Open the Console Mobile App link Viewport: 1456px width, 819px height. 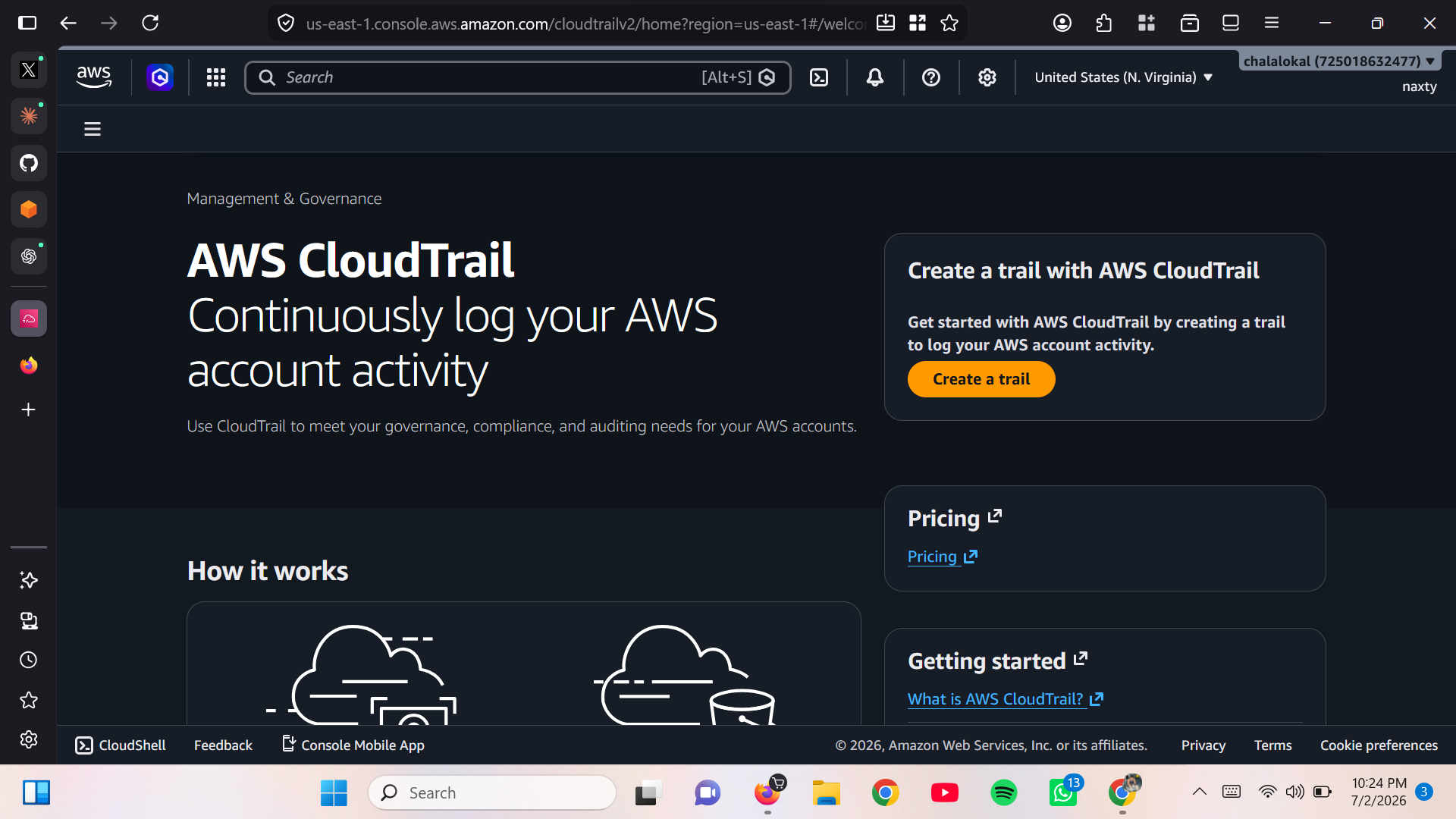pos(353,745)
